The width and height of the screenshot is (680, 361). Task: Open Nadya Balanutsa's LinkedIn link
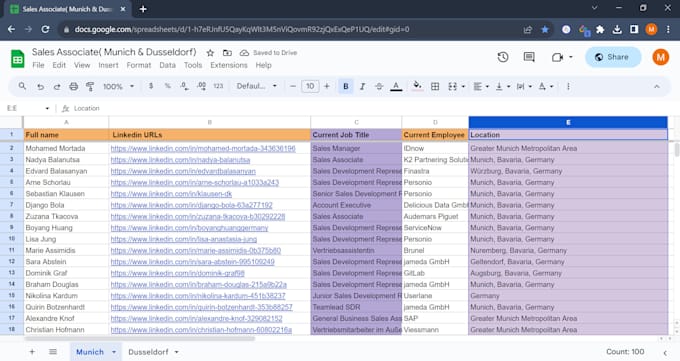click(x=180, y=160)
